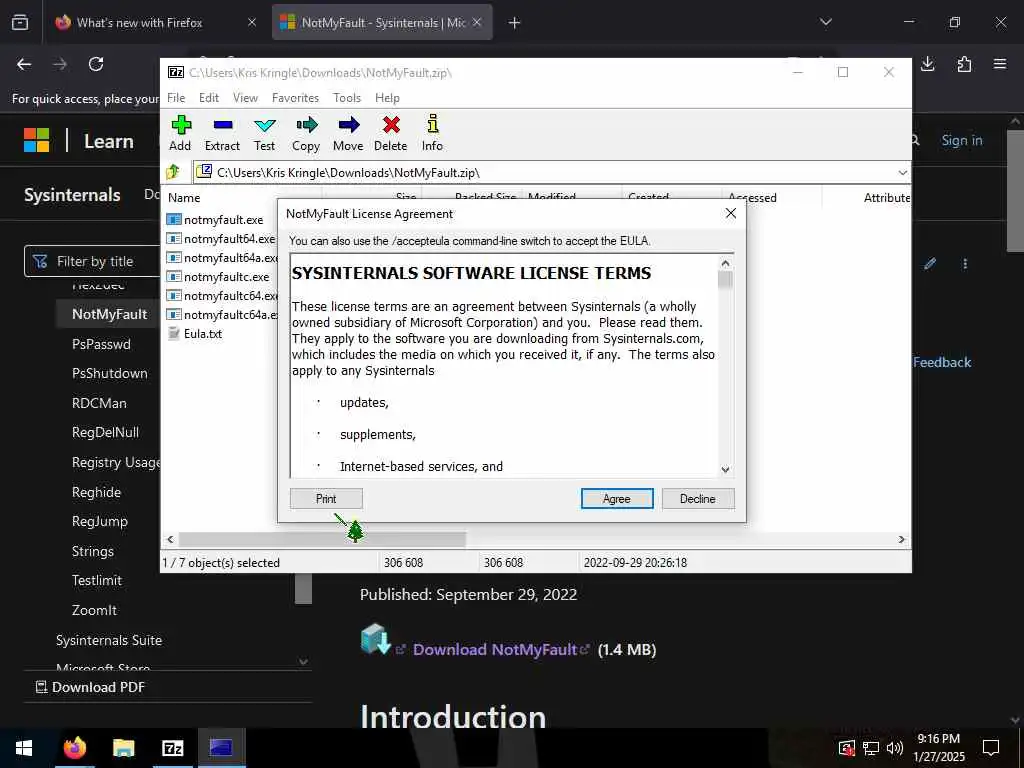Image resolution: width=1024 pixels, height=768 pixels.
Task: Select the Eula.txt file icon
Action: click(174, 334)
